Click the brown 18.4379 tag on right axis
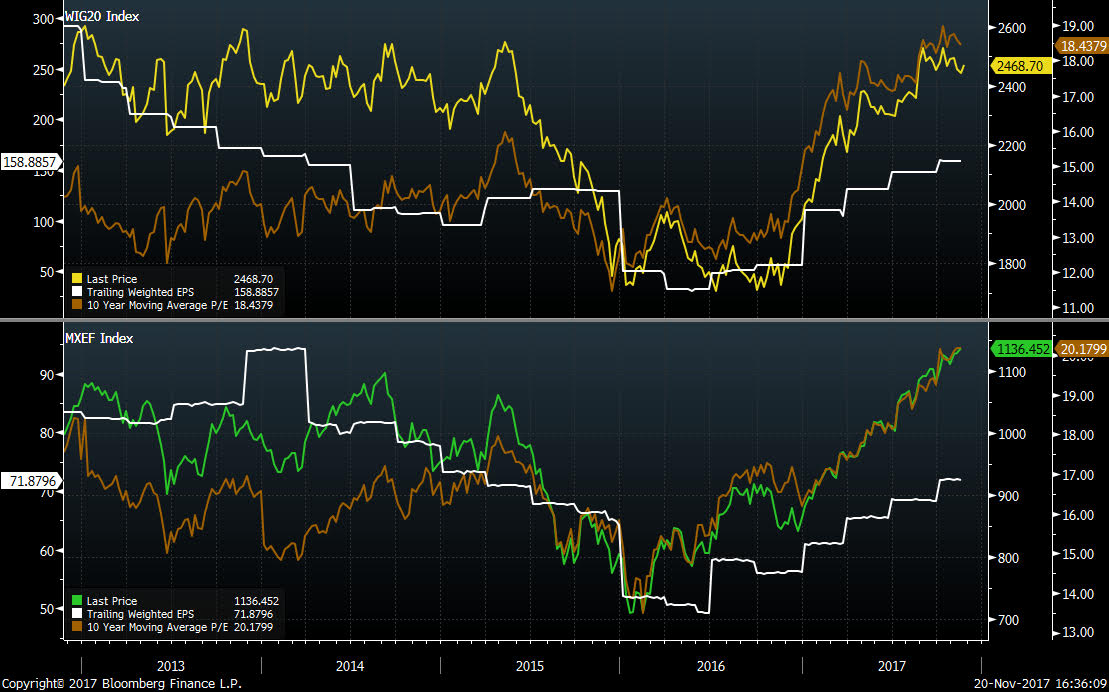Image resolution: width=1109 pixels, height=692 pixels. 1081,46
